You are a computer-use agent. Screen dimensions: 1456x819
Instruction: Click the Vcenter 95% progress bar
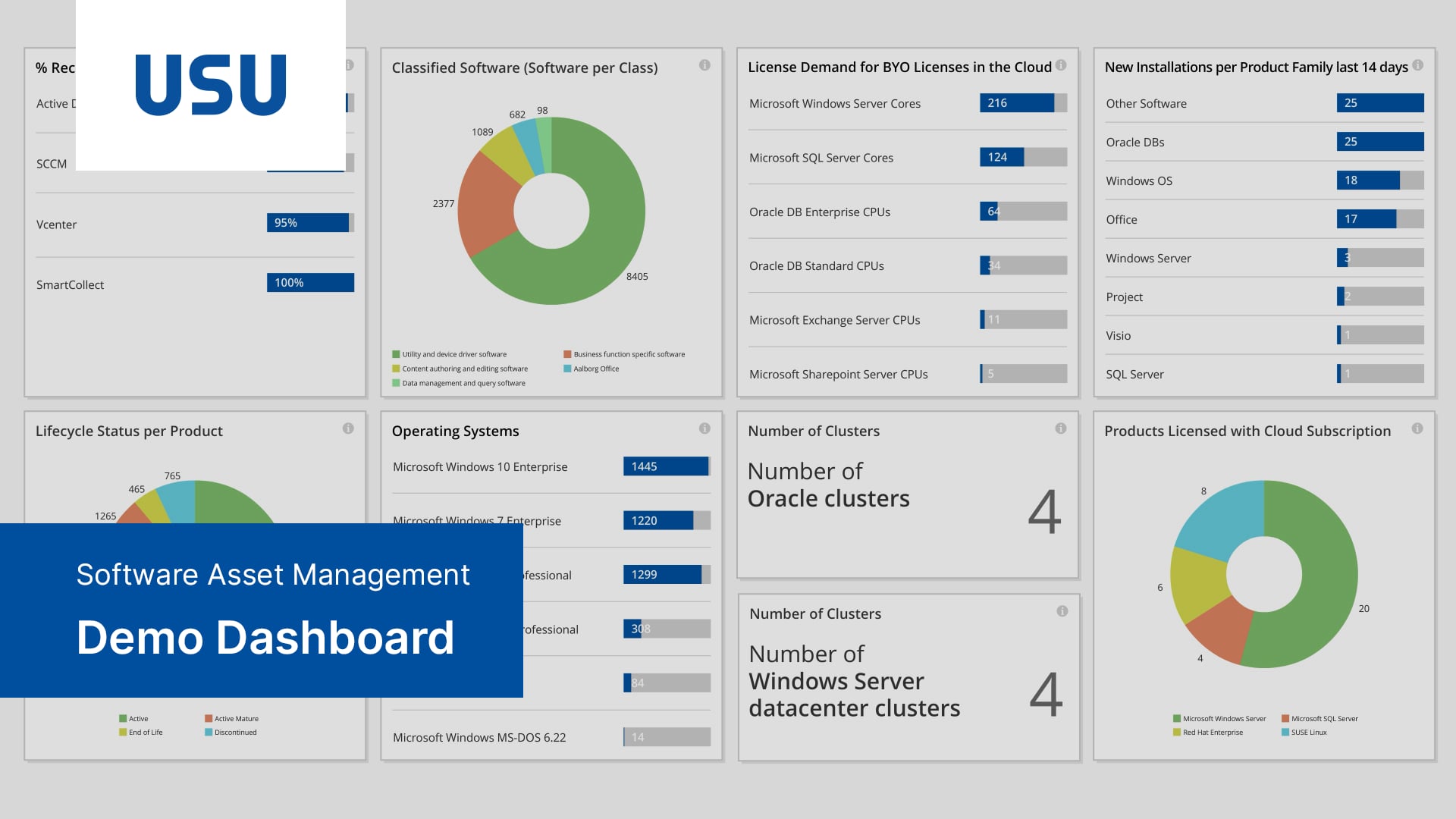tap(309, 222)
